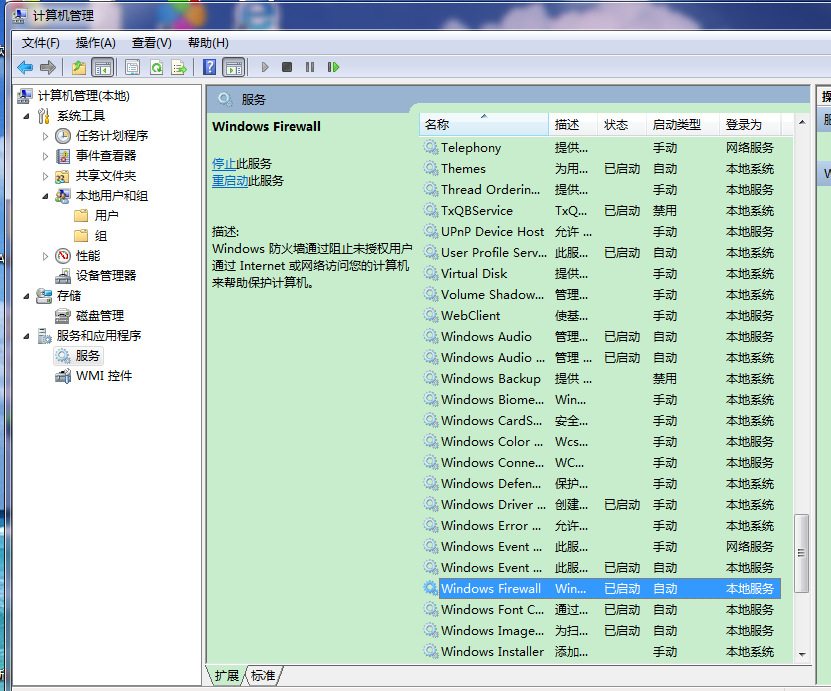Screen dimensions: 831x691
Task: Select 事件查看器 in the tree
Action: click(x=106, y=156)
